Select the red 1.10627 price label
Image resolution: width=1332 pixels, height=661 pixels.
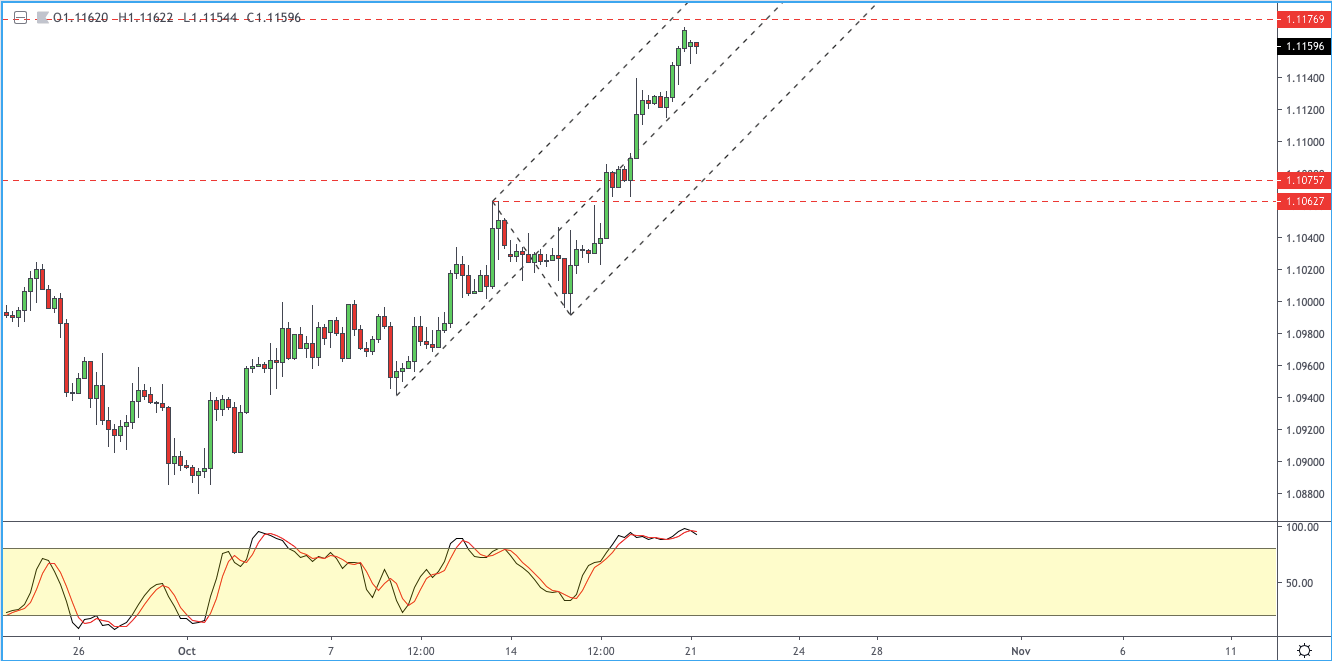pos(1304,201)
